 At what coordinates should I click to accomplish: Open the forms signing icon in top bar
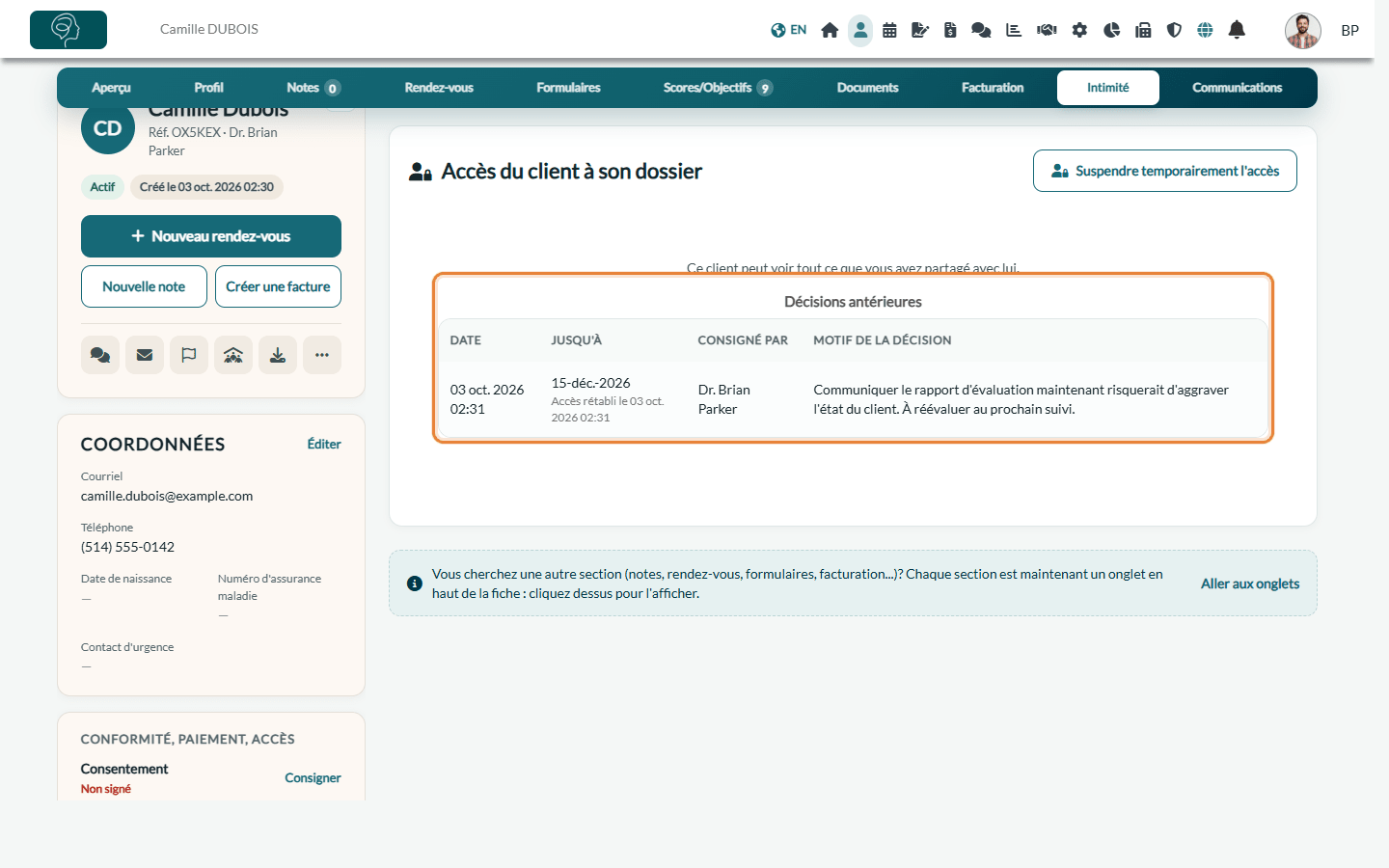(920, 30)
